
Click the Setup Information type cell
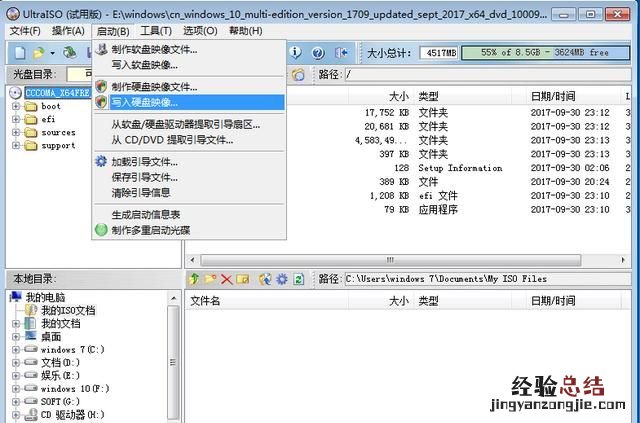[460, 168]
